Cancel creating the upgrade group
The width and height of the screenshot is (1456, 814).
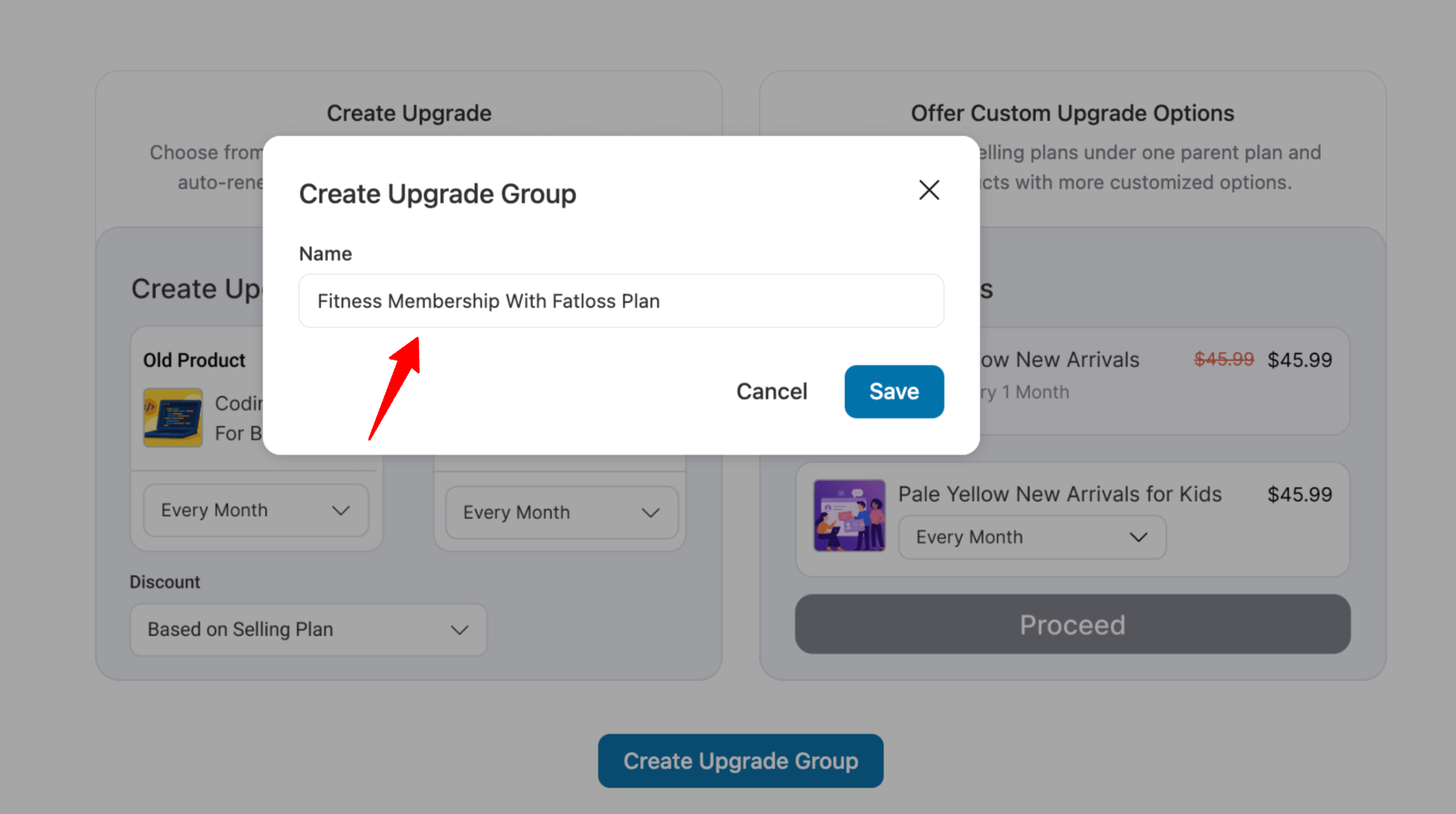[x=771, y=391]
